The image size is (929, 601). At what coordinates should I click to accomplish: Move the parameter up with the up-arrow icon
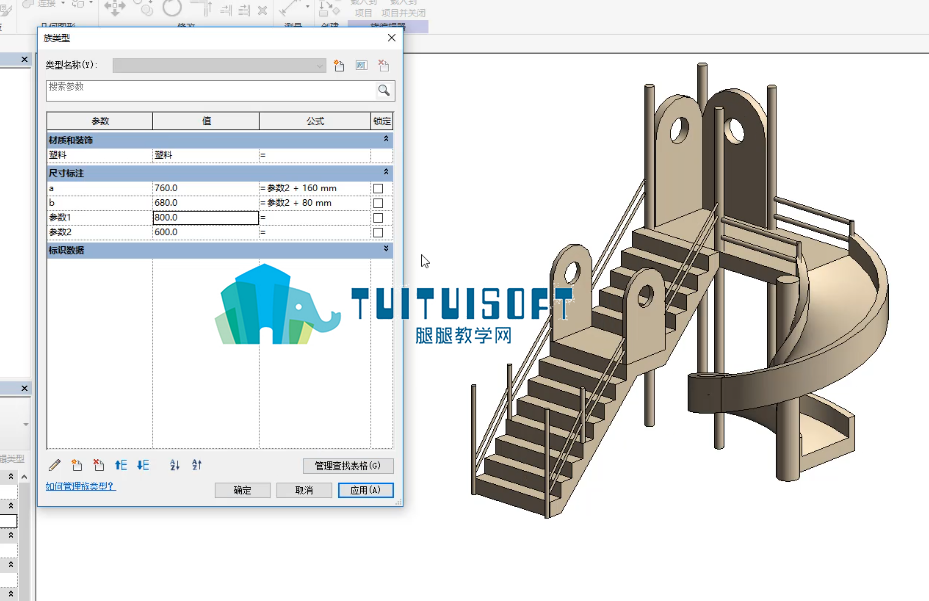point(121,465)
